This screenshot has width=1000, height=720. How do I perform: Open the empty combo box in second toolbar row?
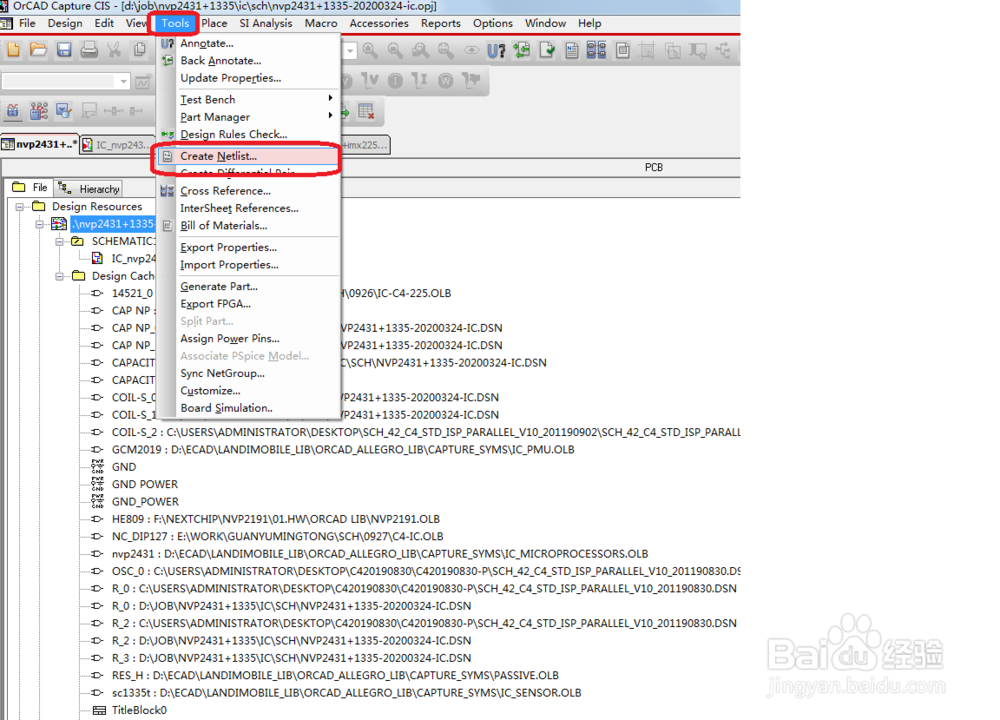click(66, 81)
